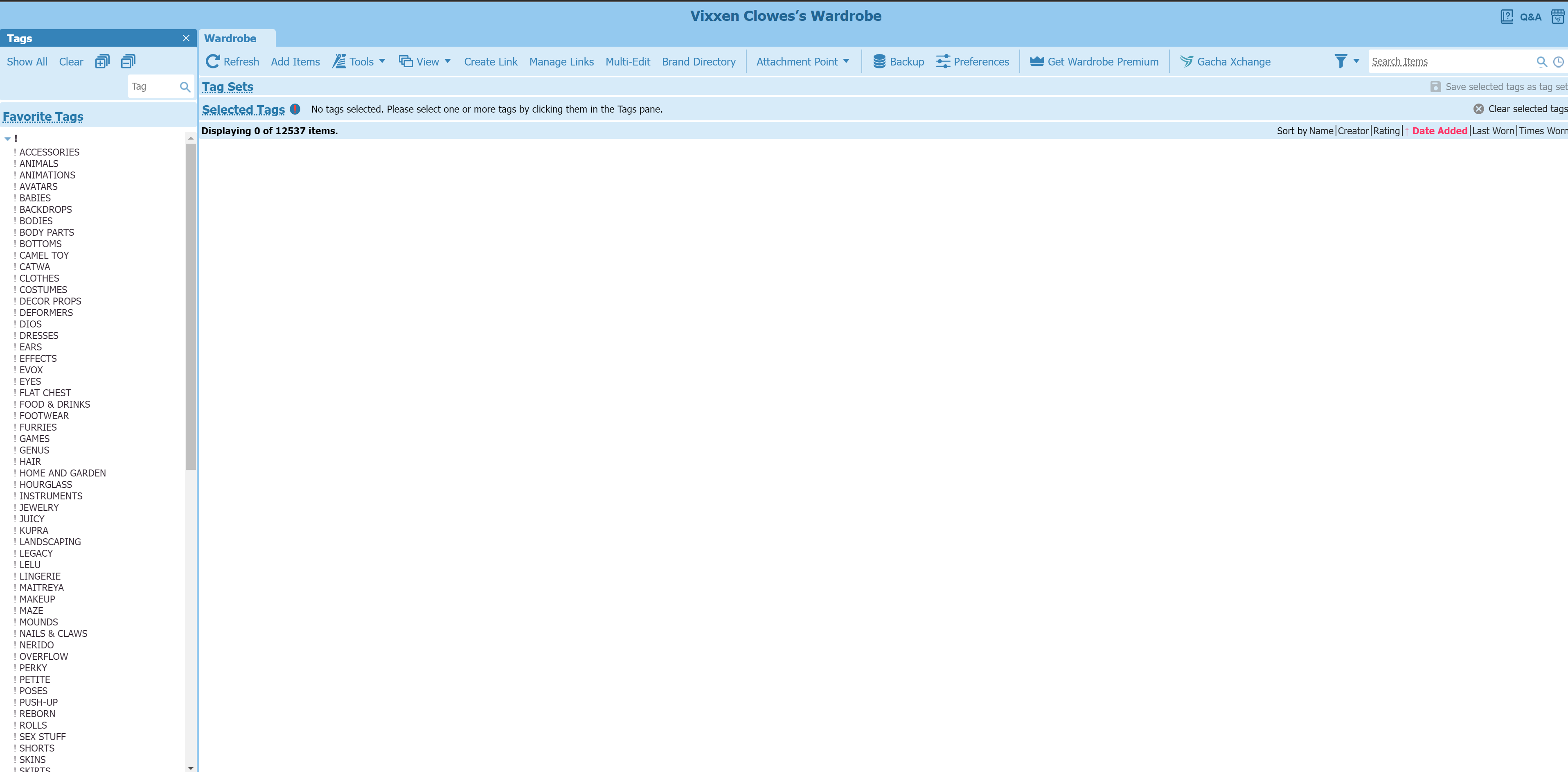Click Clear selected tags button
This screenshot has height=772, width=1568.
(x=1520, y=109)
